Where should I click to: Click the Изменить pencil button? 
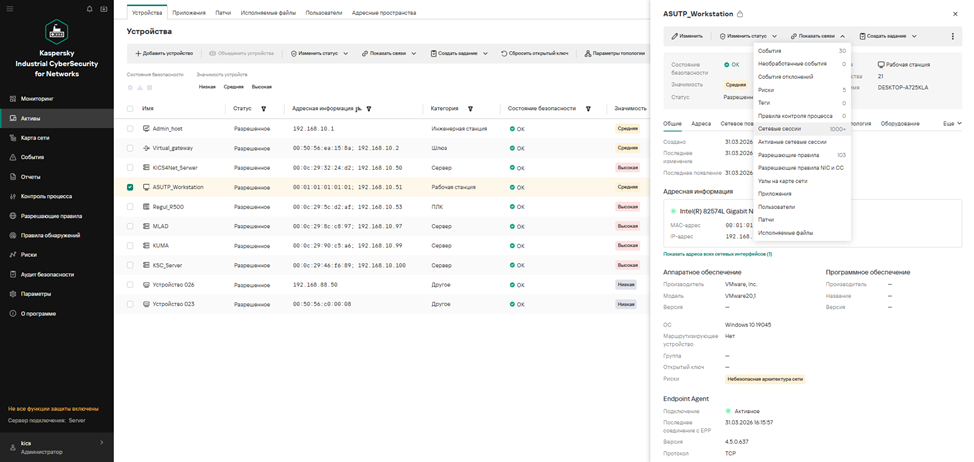(x=687, y=35)
